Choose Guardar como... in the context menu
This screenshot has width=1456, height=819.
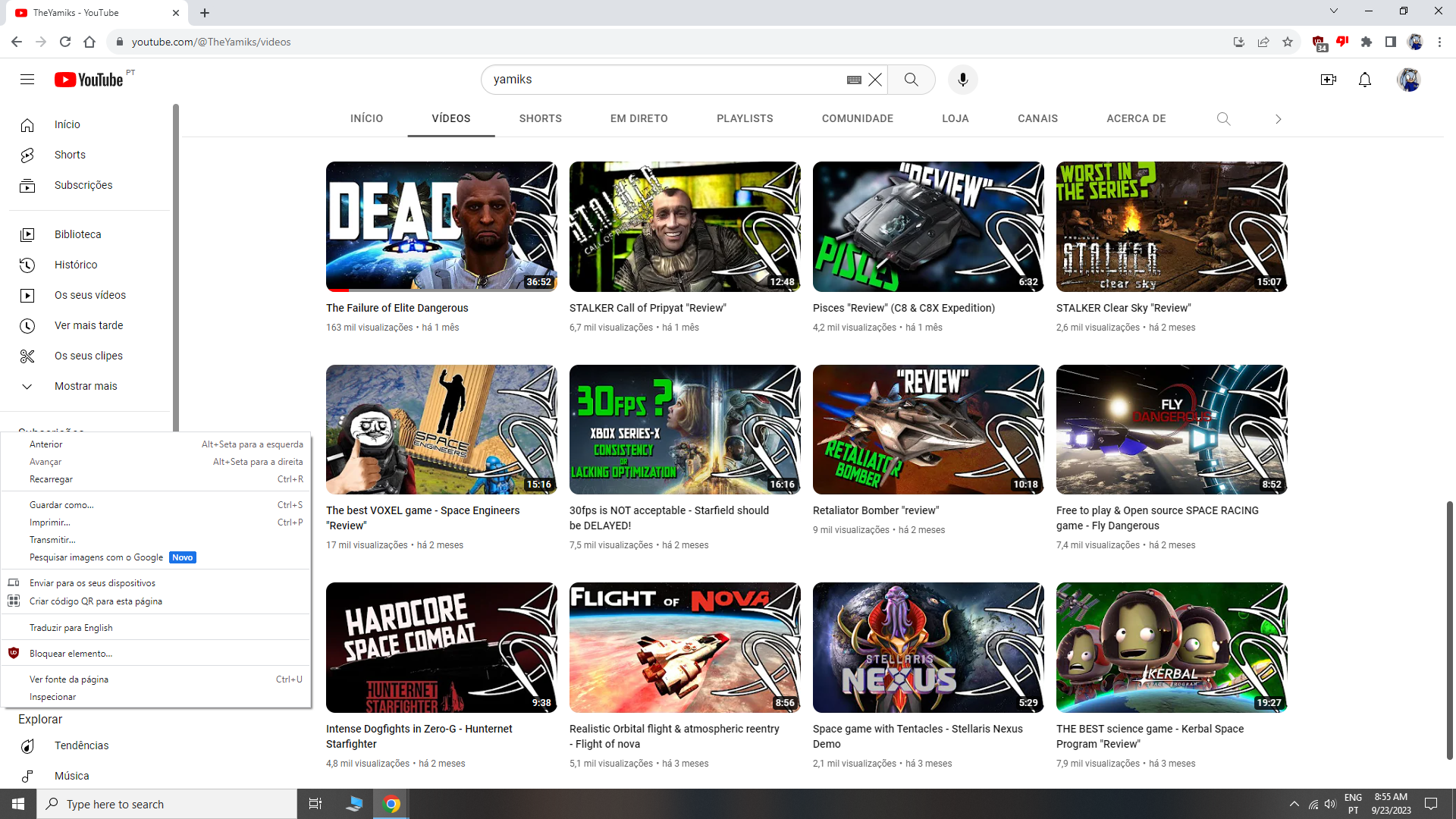coord(155,505)
